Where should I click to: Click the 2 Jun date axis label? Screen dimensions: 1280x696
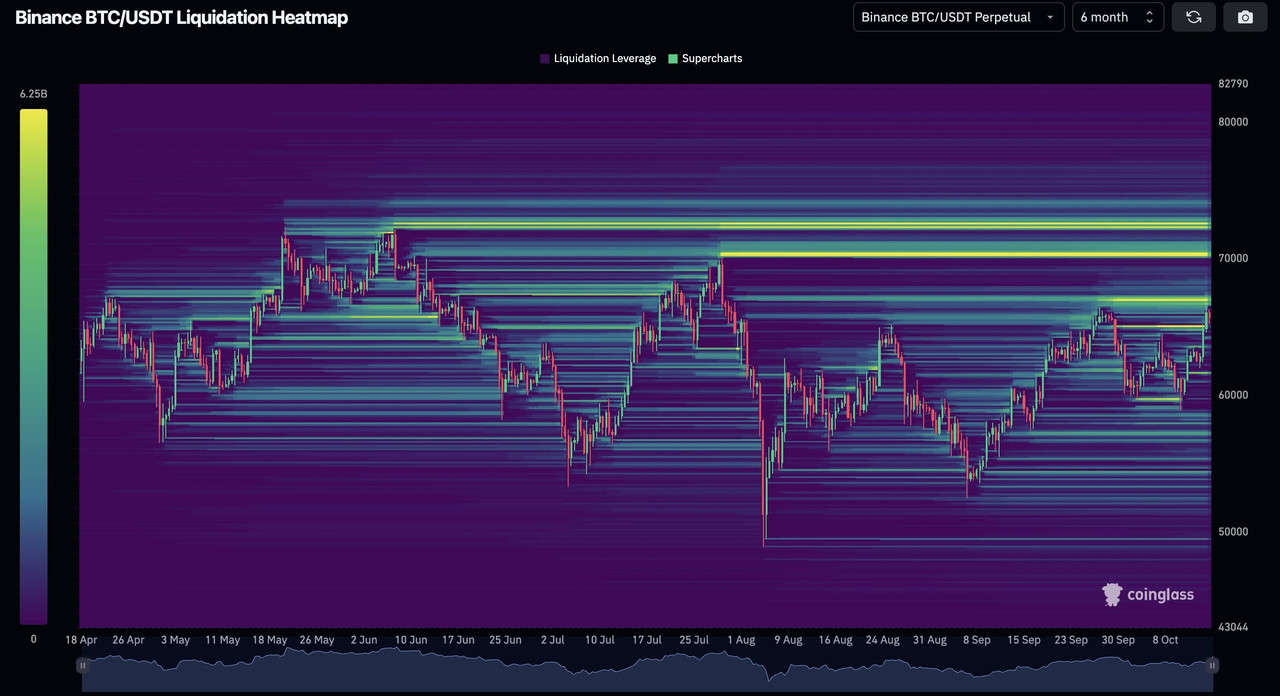(x=362, y=640)
